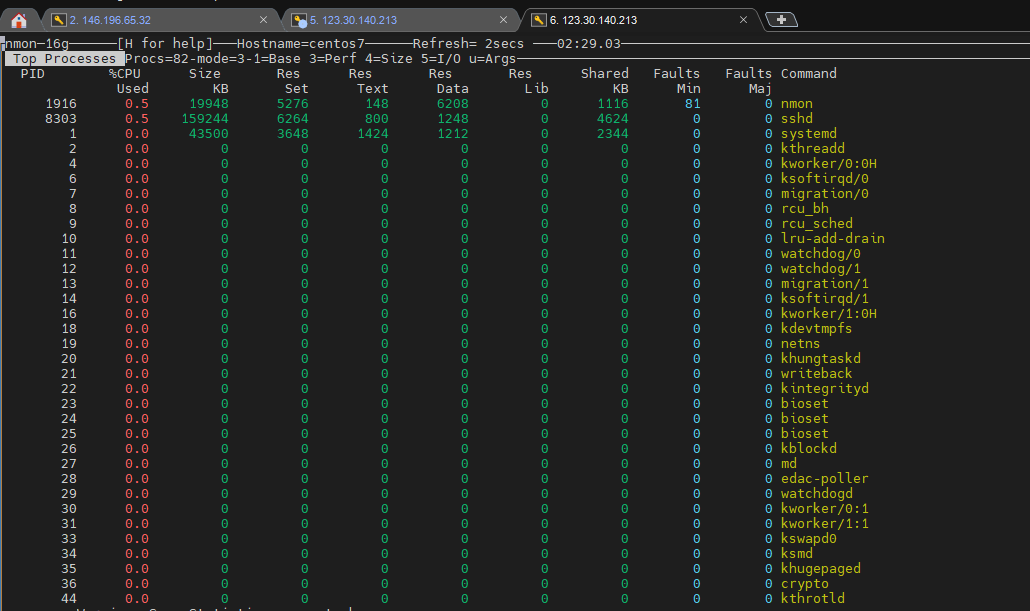This screenshot has width=1030, height=611.
Task: Select the sshd process row command
Action: click(x=796, y=119)
